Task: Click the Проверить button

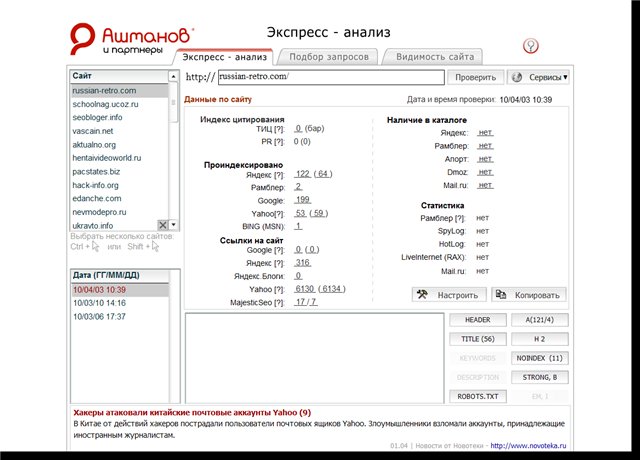Action: (x=476, y=77)
